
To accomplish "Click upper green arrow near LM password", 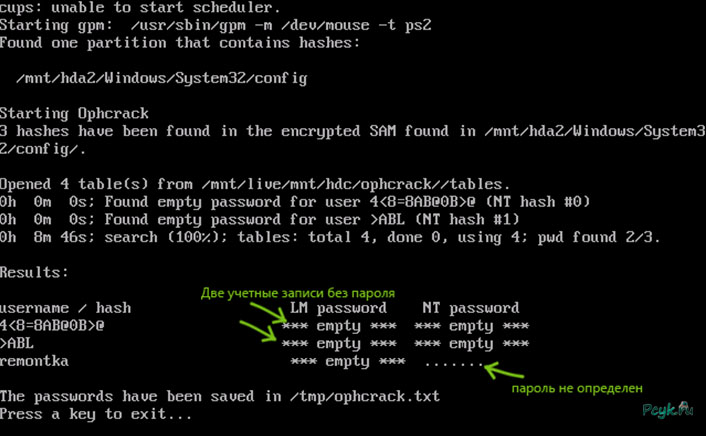I will pos(268,312).
